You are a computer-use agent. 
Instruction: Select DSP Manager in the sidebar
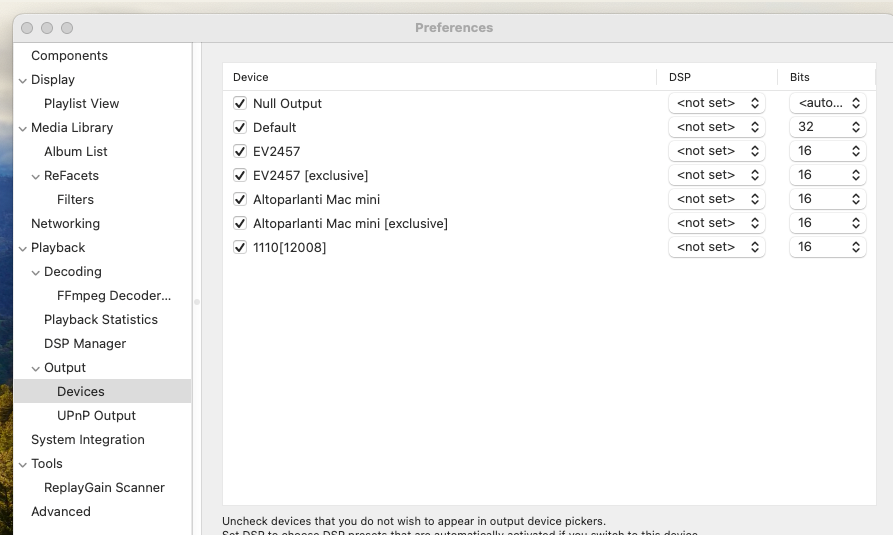[x=85, y=344]
